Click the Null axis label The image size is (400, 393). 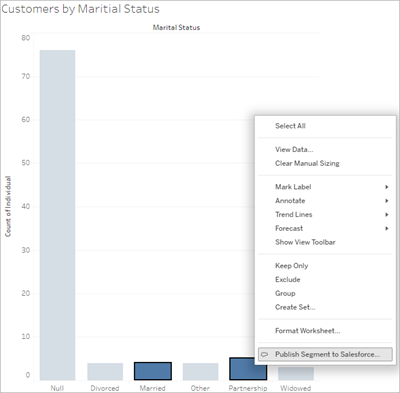click(x=57, y=388)
